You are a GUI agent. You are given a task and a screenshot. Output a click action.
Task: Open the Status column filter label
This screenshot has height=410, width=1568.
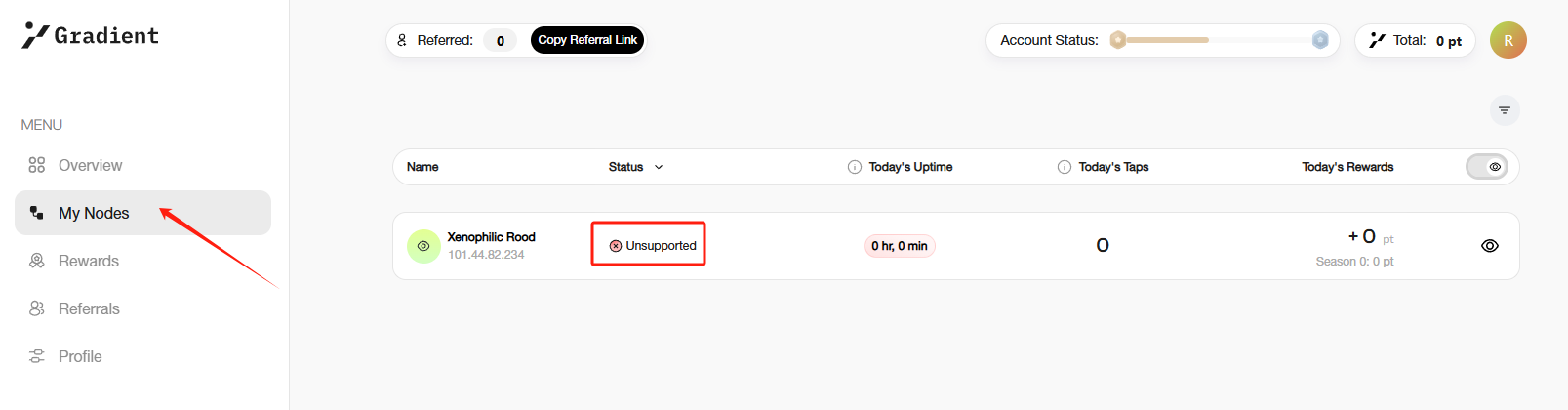tap(625, 167)
